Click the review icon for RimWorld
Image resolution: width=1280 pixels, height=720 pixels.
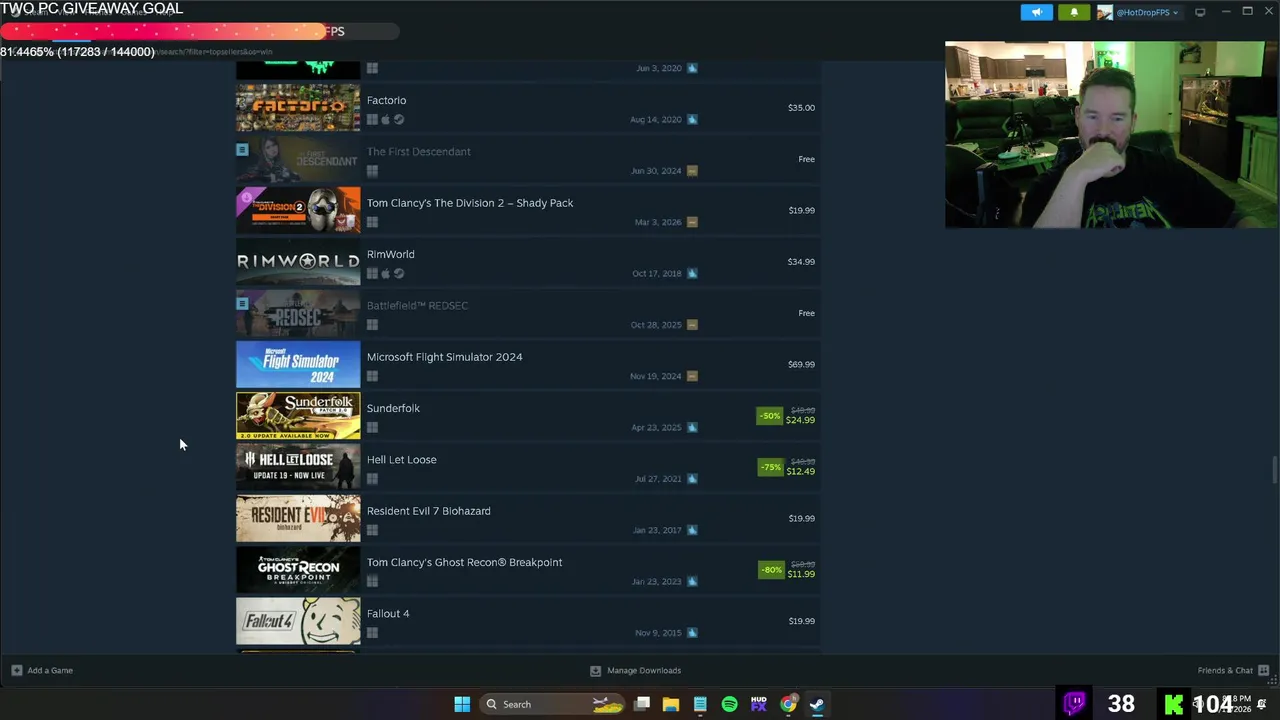click(692, 273)
